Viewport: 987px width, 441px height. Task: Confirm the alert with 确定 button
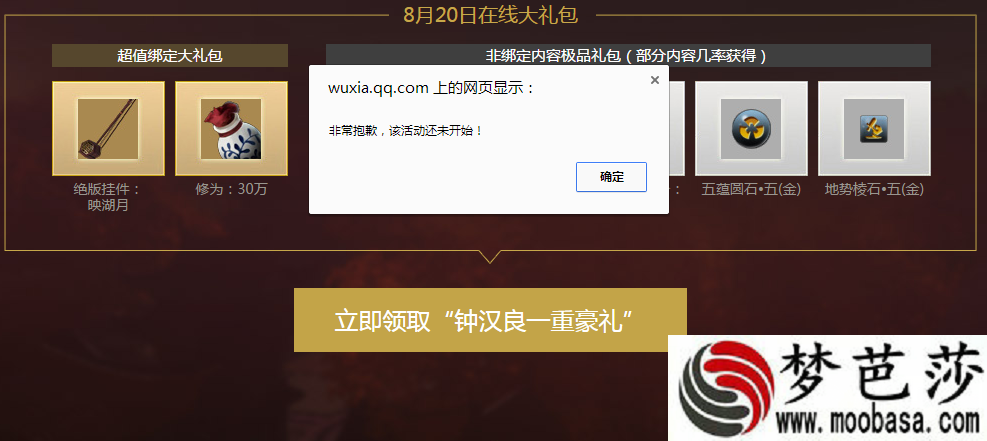(x=611, y=177)
